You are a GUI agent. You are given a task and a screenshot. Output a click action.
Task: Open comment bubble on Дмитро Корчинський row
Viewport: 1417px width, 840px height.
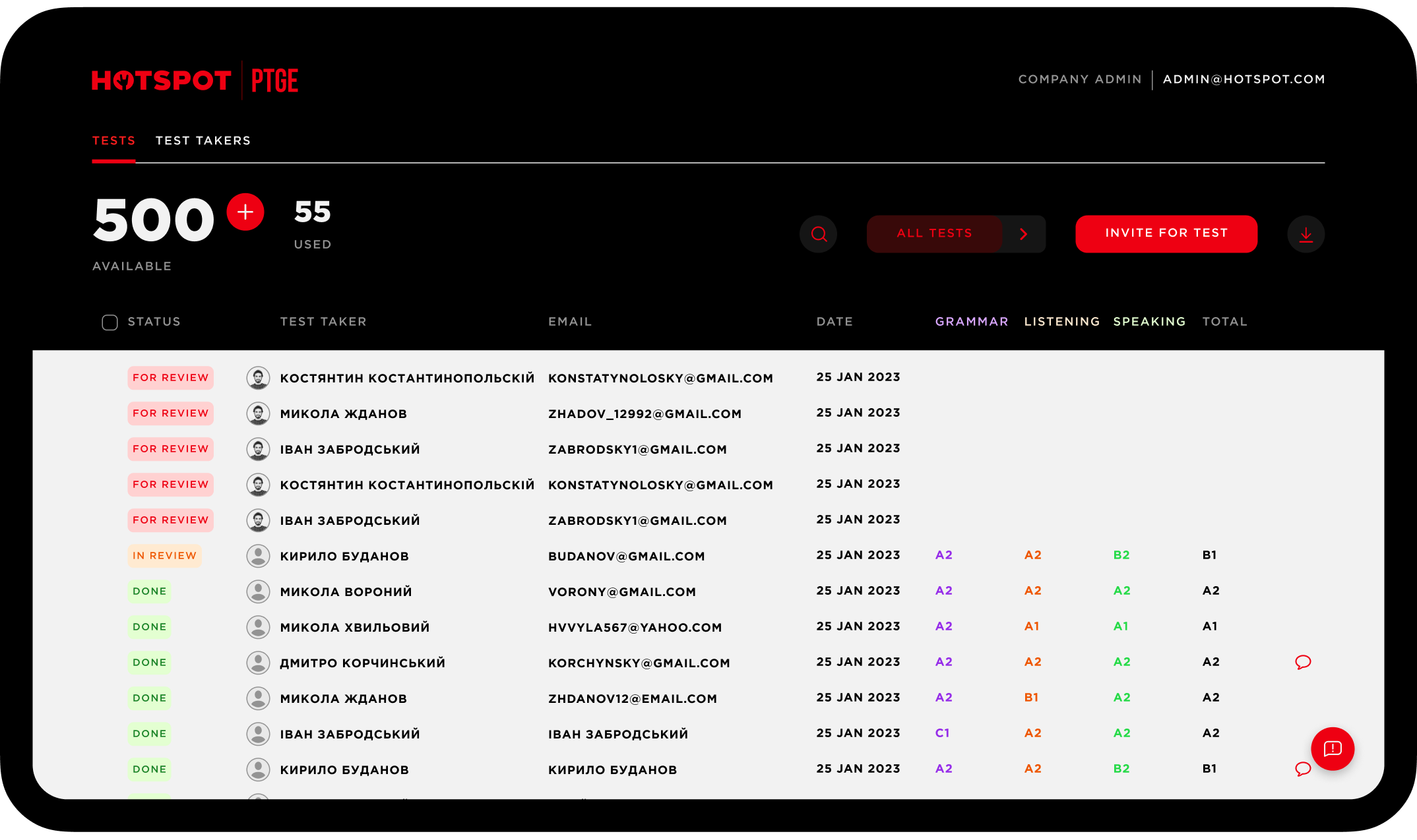pos(1303,662)
